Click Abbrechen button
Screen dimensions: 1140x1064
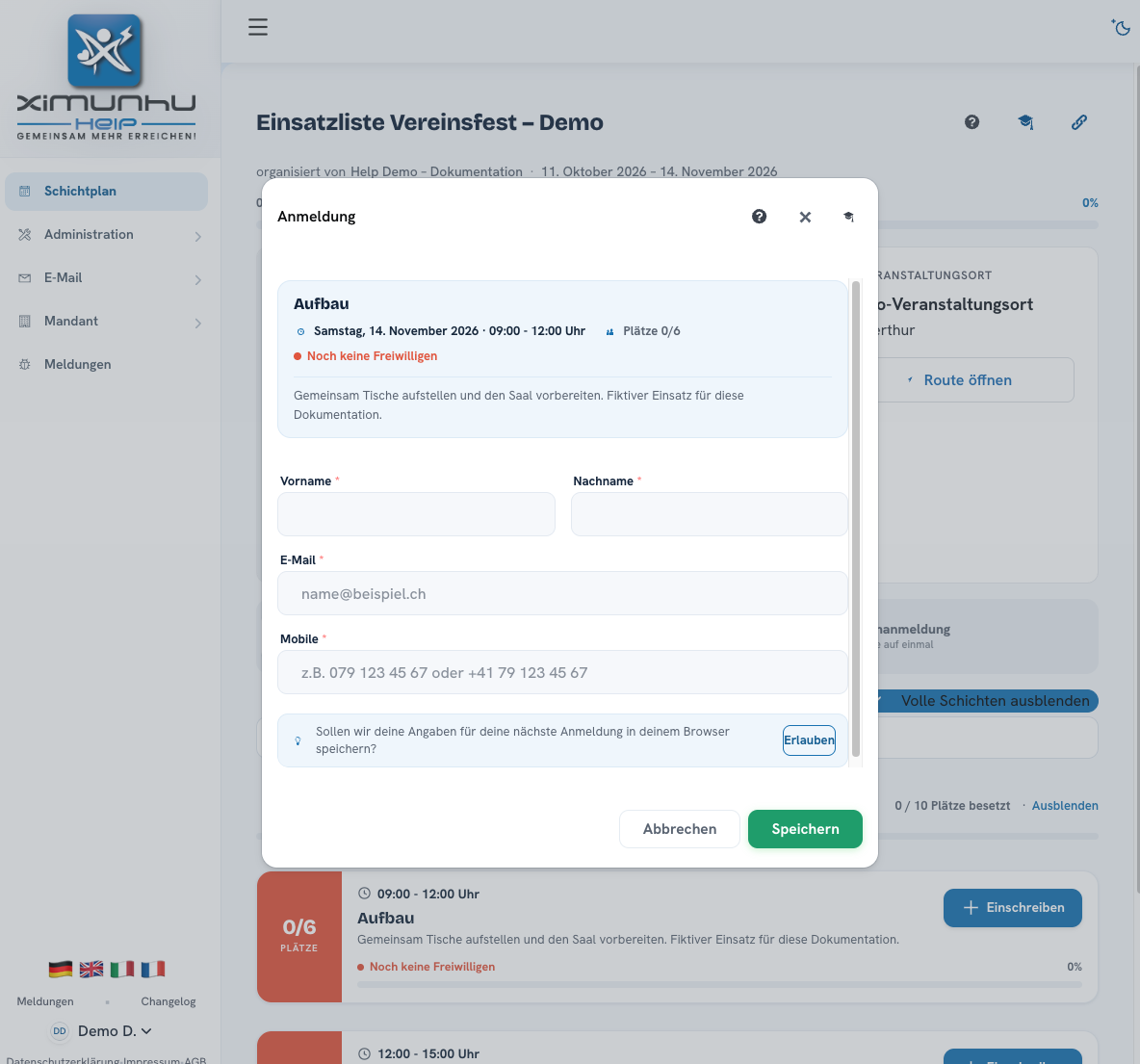click(x=679, y=829)
